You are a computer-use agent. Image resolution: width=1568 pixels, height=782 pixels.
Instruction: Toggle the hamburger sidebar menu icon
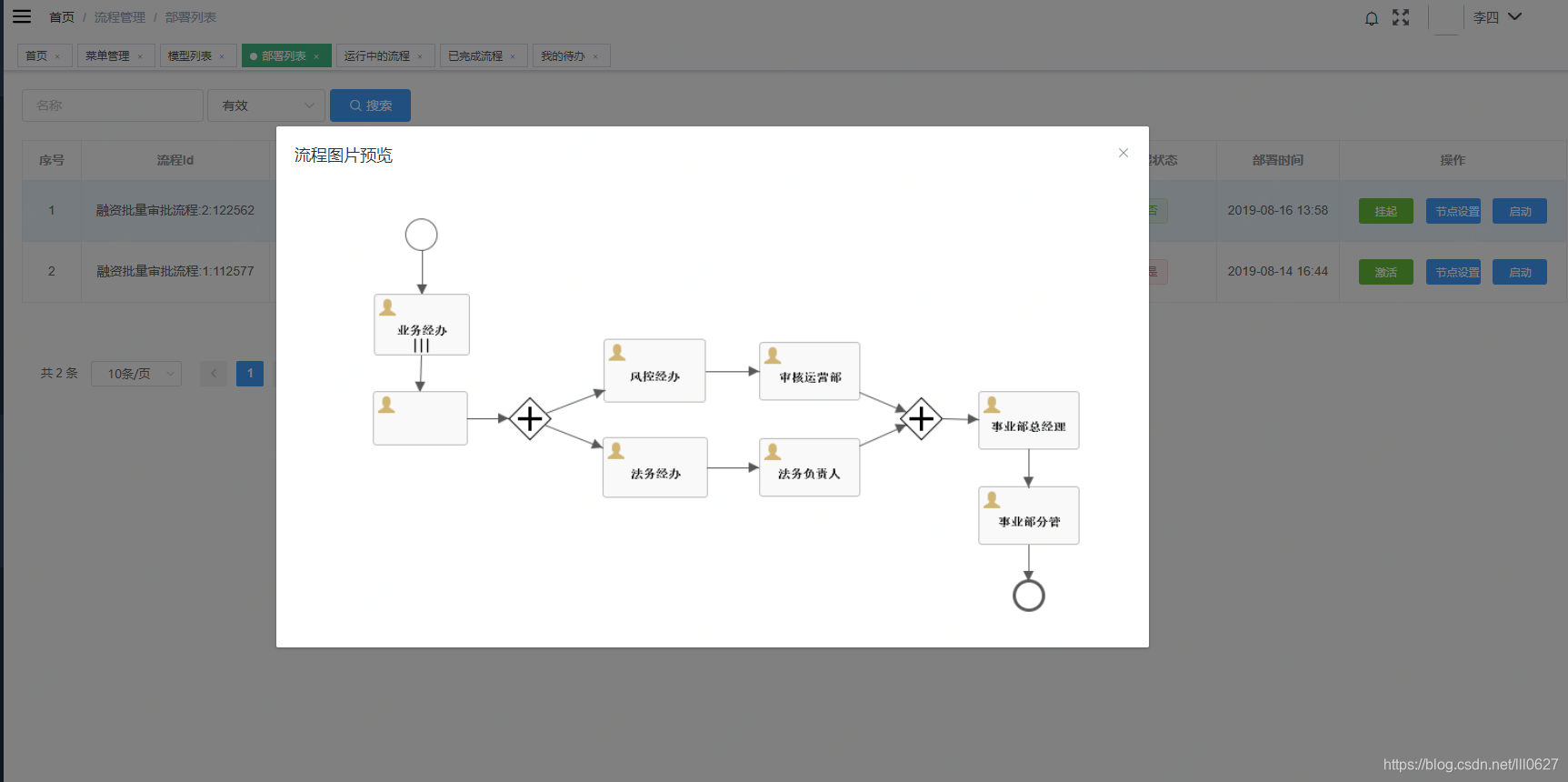click(x=22, y=16)
